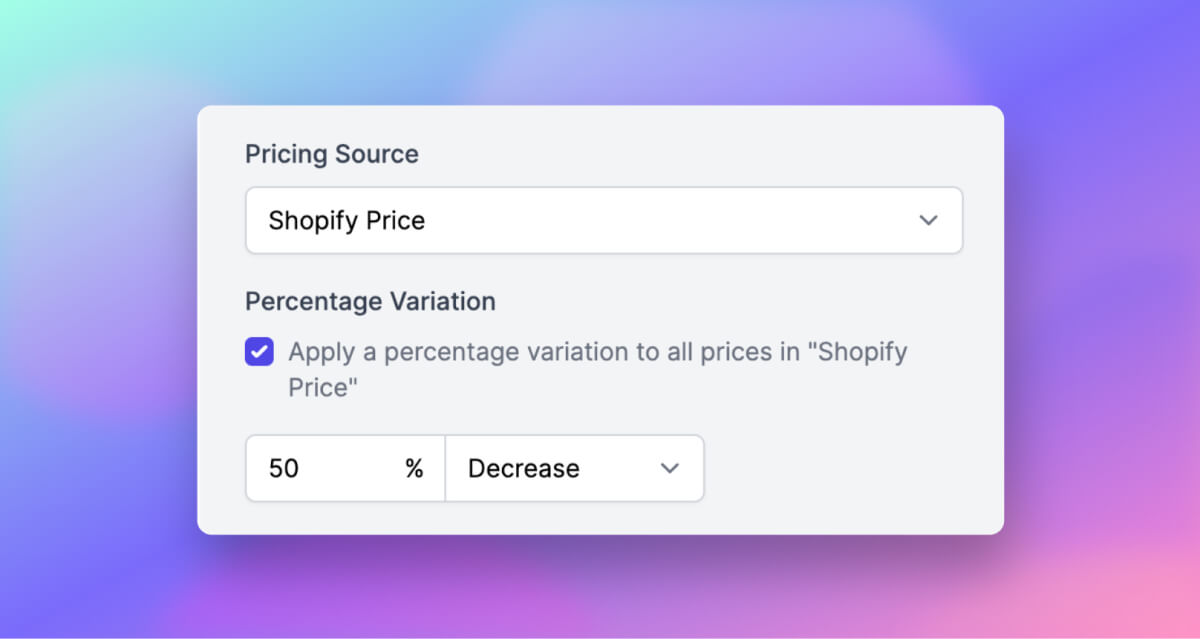The height and width of the screenshot is (639, 1200).
Task: Click the chevron on the Decrease dropdown
Action: pyautogui.click(x=672, y=468)
